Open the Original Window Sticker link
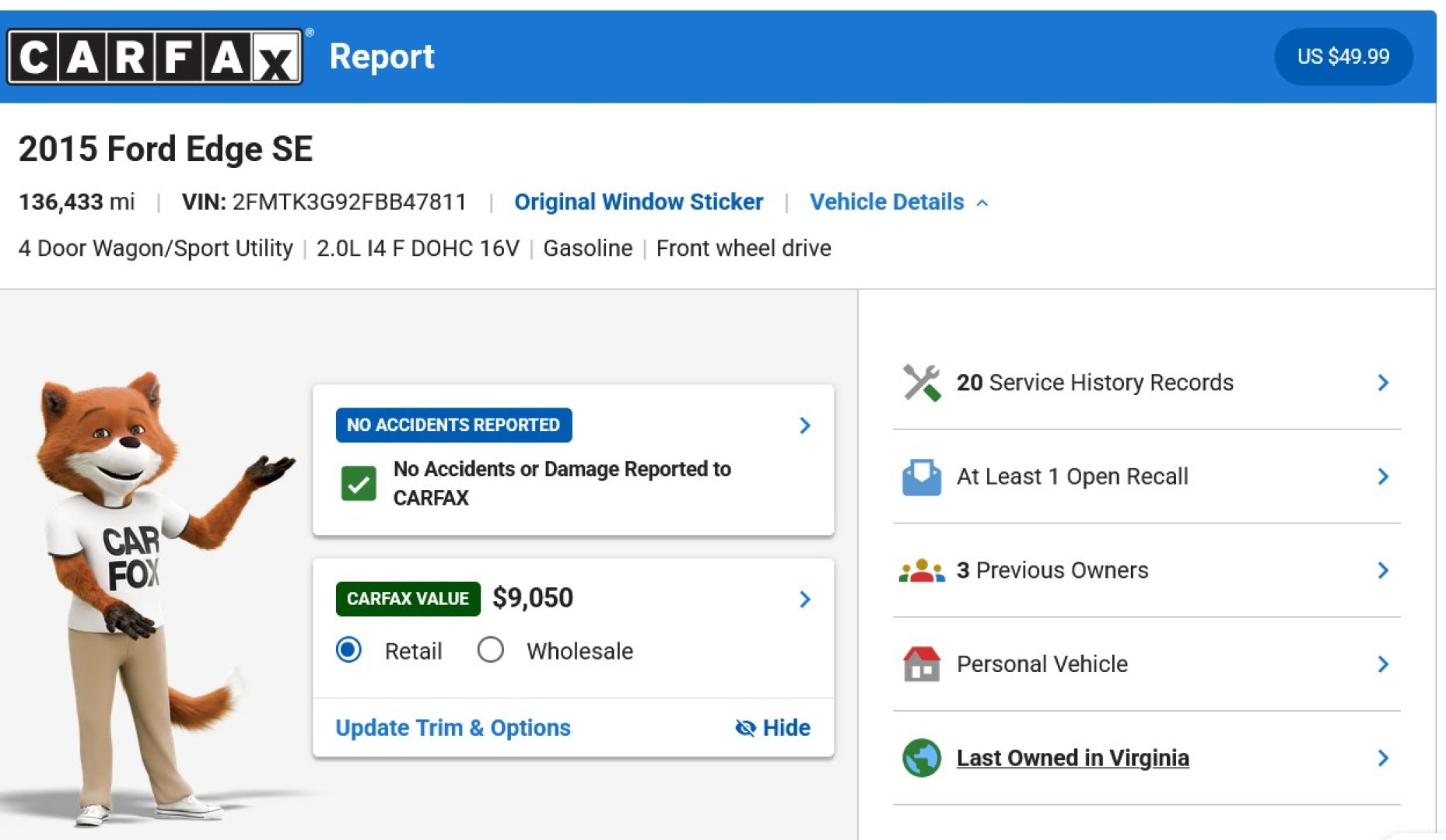 coord(639,202)
